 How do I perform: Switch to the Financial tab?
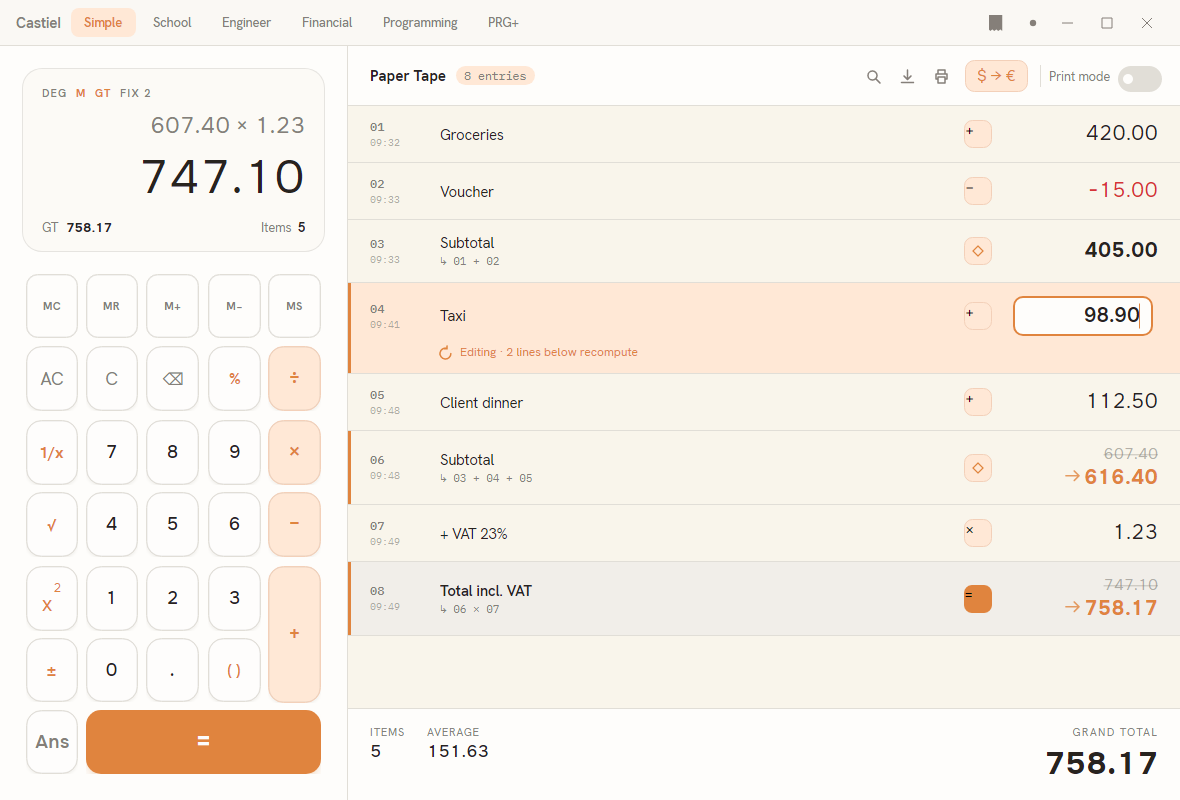pos(327,23)
